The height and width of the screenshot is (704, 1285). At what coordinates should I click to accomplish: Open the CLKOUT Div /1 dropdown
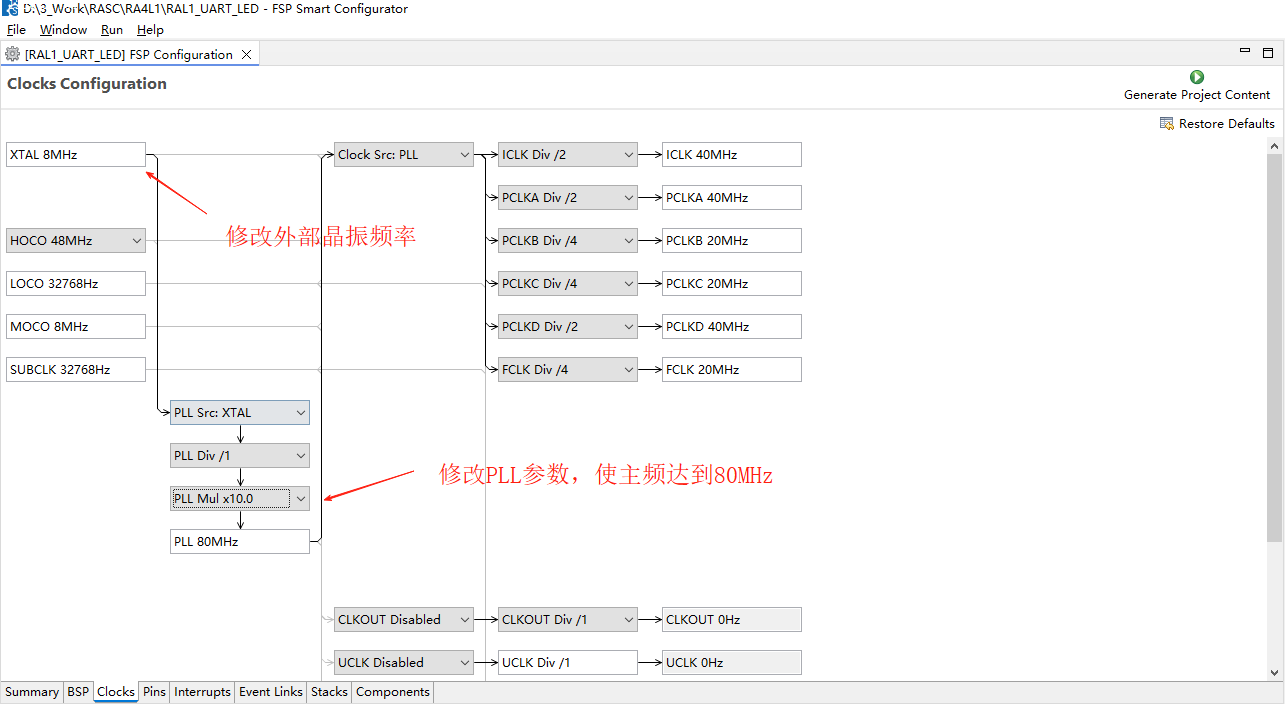point(568,620)
